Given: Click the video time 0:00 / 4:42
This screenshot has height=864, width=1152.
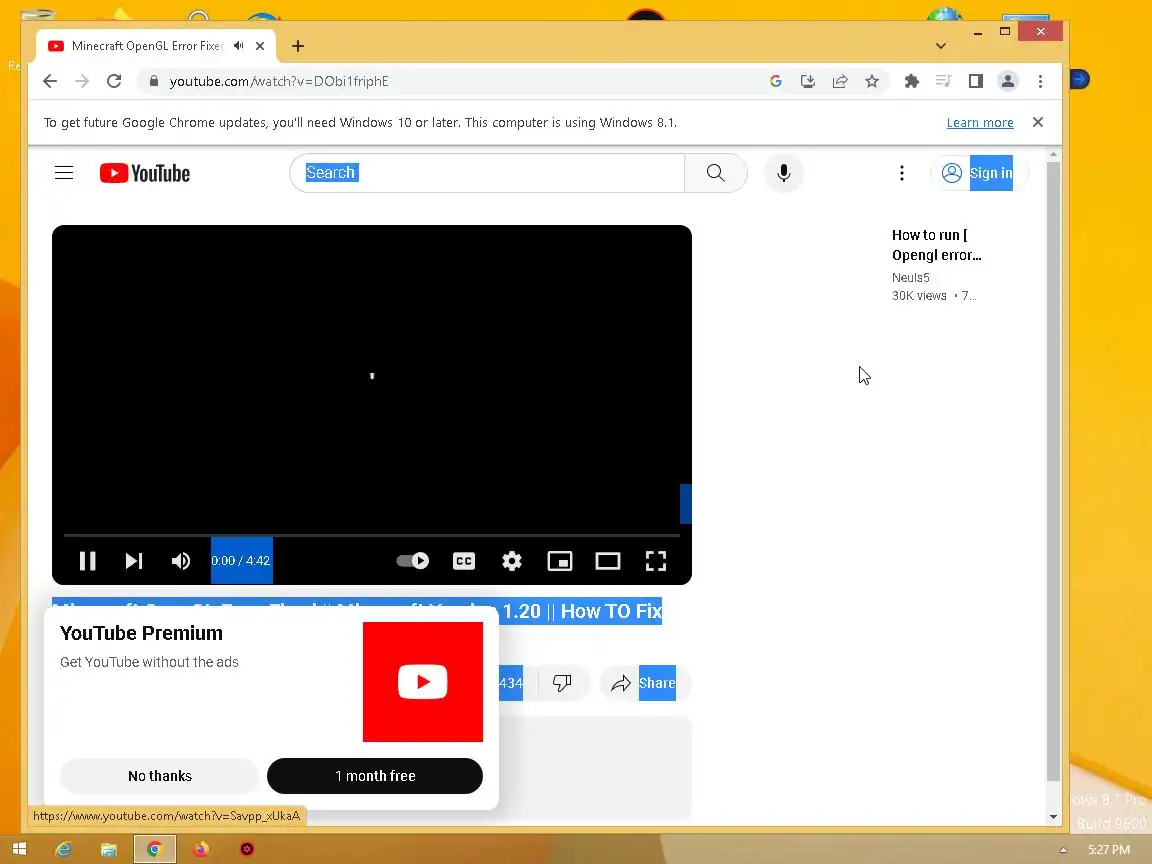Looking at the screenshot, I should [x=241, y=561].
